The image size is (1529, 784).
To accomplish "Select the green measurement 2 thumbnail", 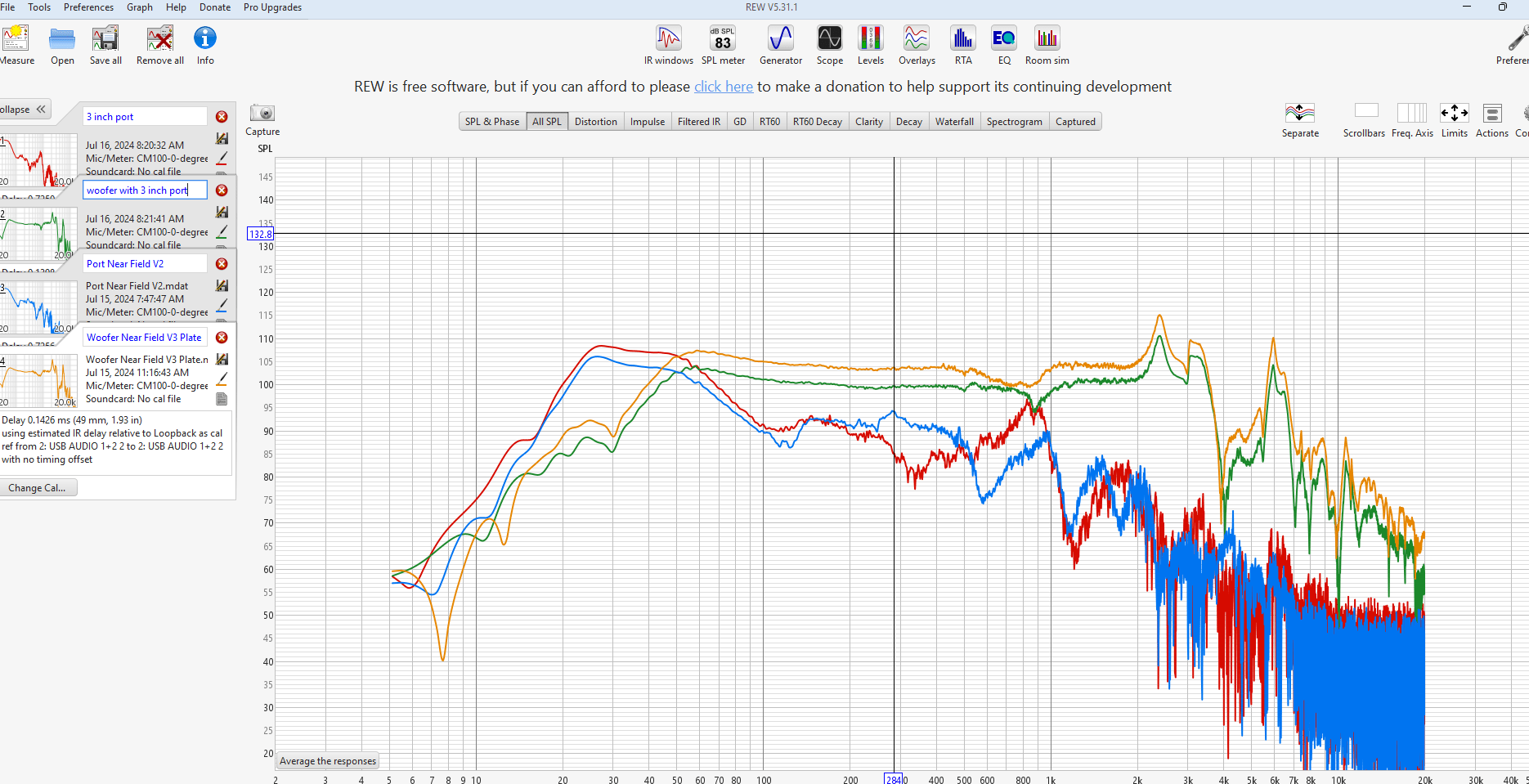I will coord(38,235).
